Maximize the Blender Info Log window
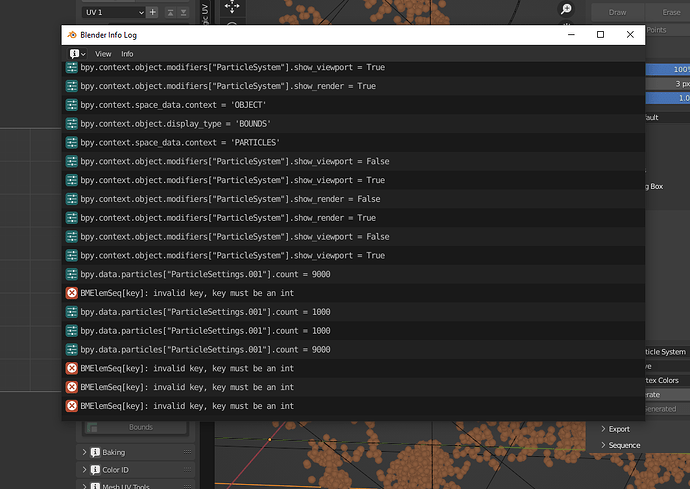The height and width of the screenshot is (489, 690). 600,35
